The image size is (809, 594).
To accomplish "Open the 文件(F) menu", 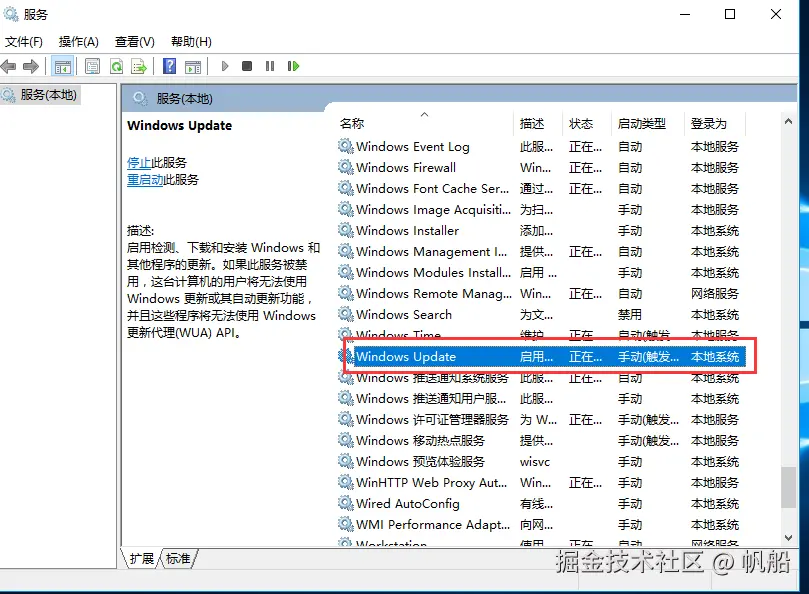I will [24, 41].
